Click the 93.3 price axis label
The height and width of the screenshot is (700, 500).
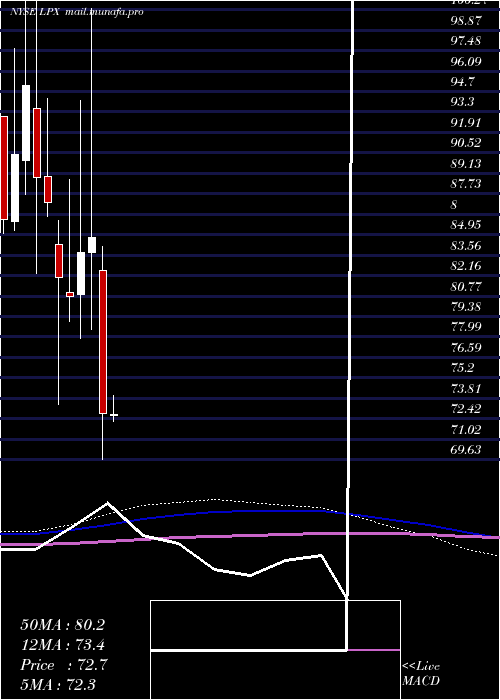pyautogui.click(x=462, y=102)
